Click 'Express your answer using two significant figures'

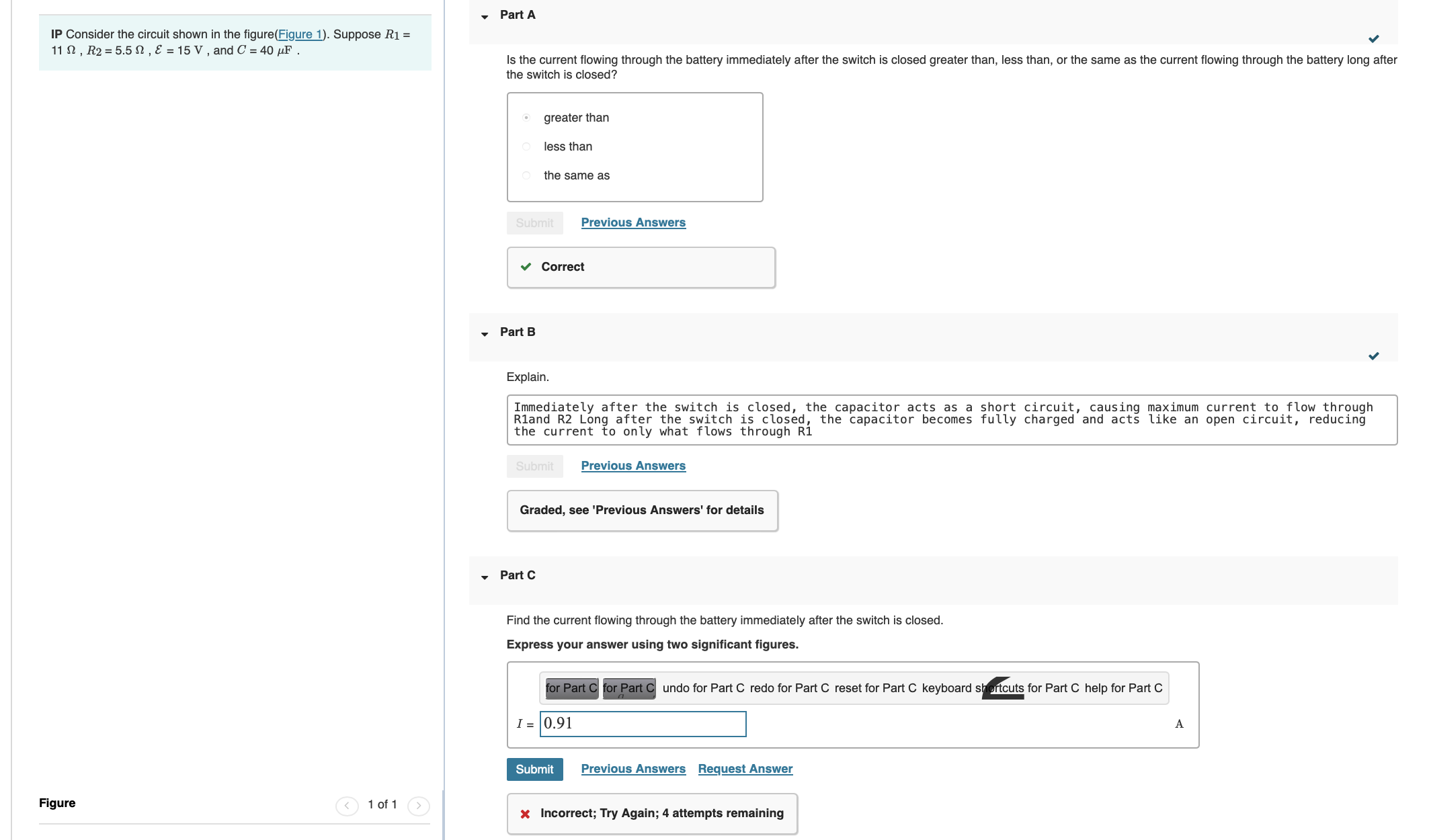pos(653,644)
